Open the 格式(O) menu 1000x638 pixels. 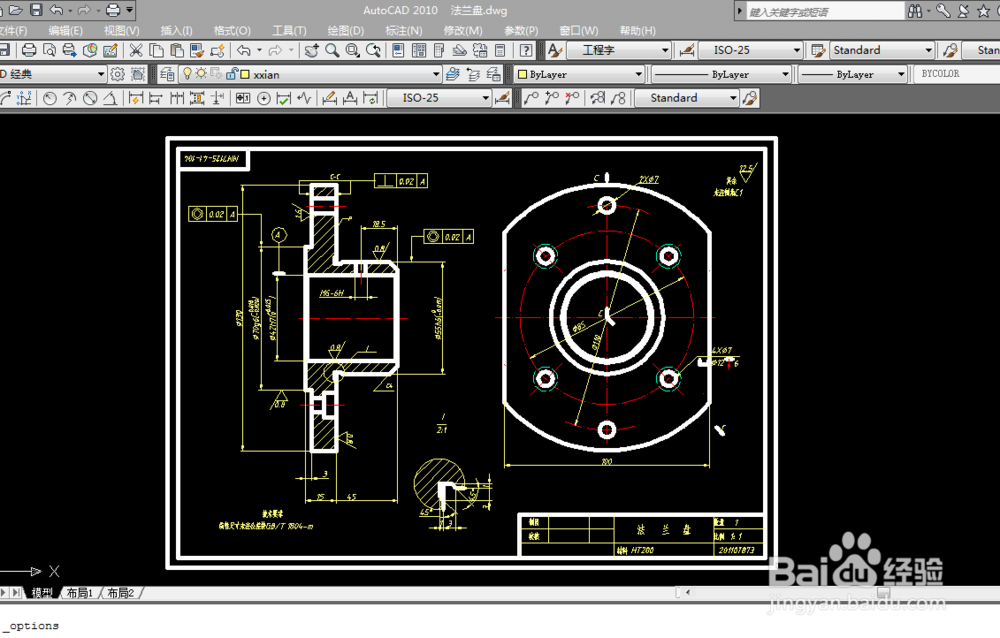(232, 31)
